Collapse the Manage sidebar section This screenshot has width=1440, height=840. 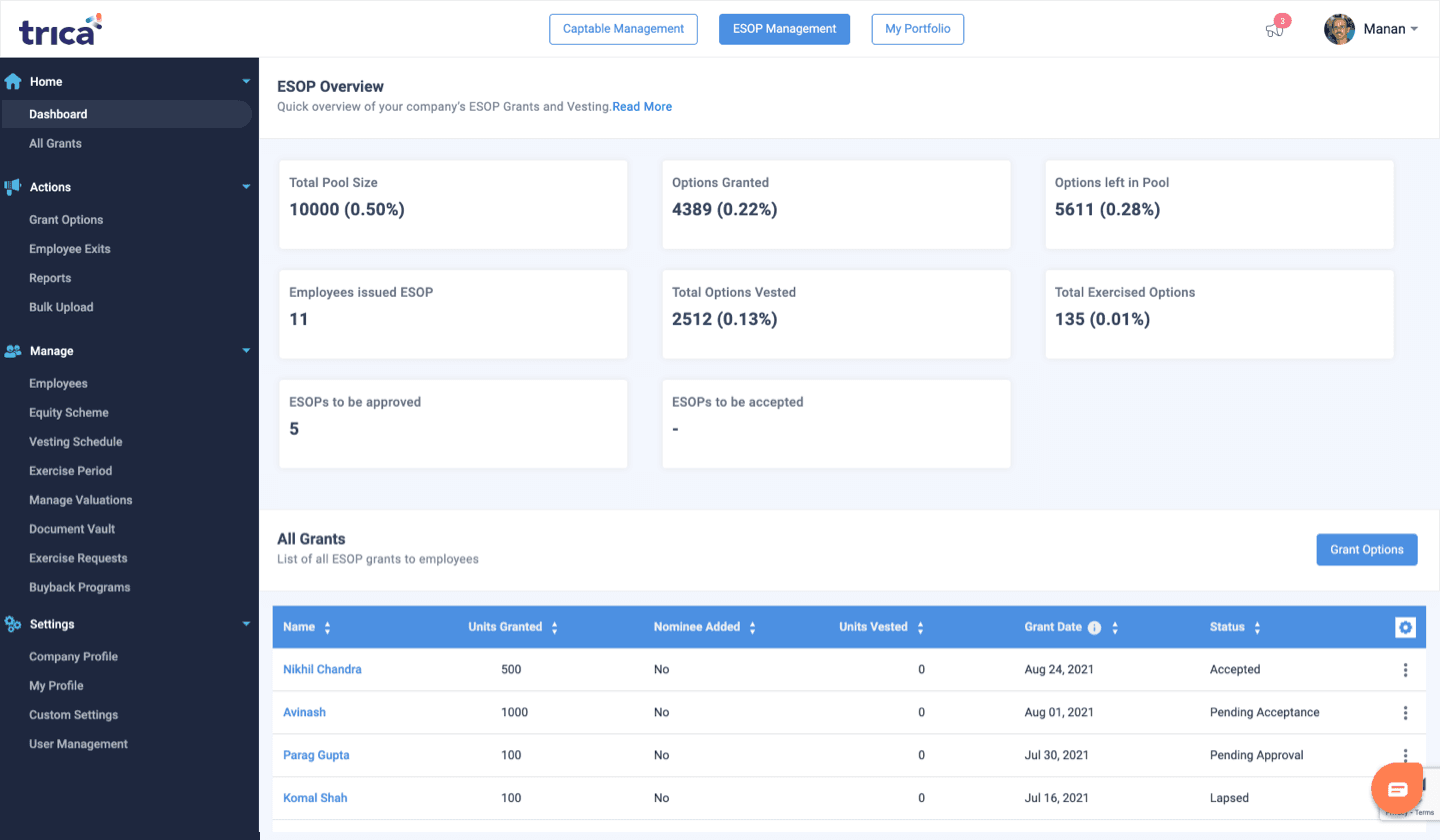[x=246, y=351]
